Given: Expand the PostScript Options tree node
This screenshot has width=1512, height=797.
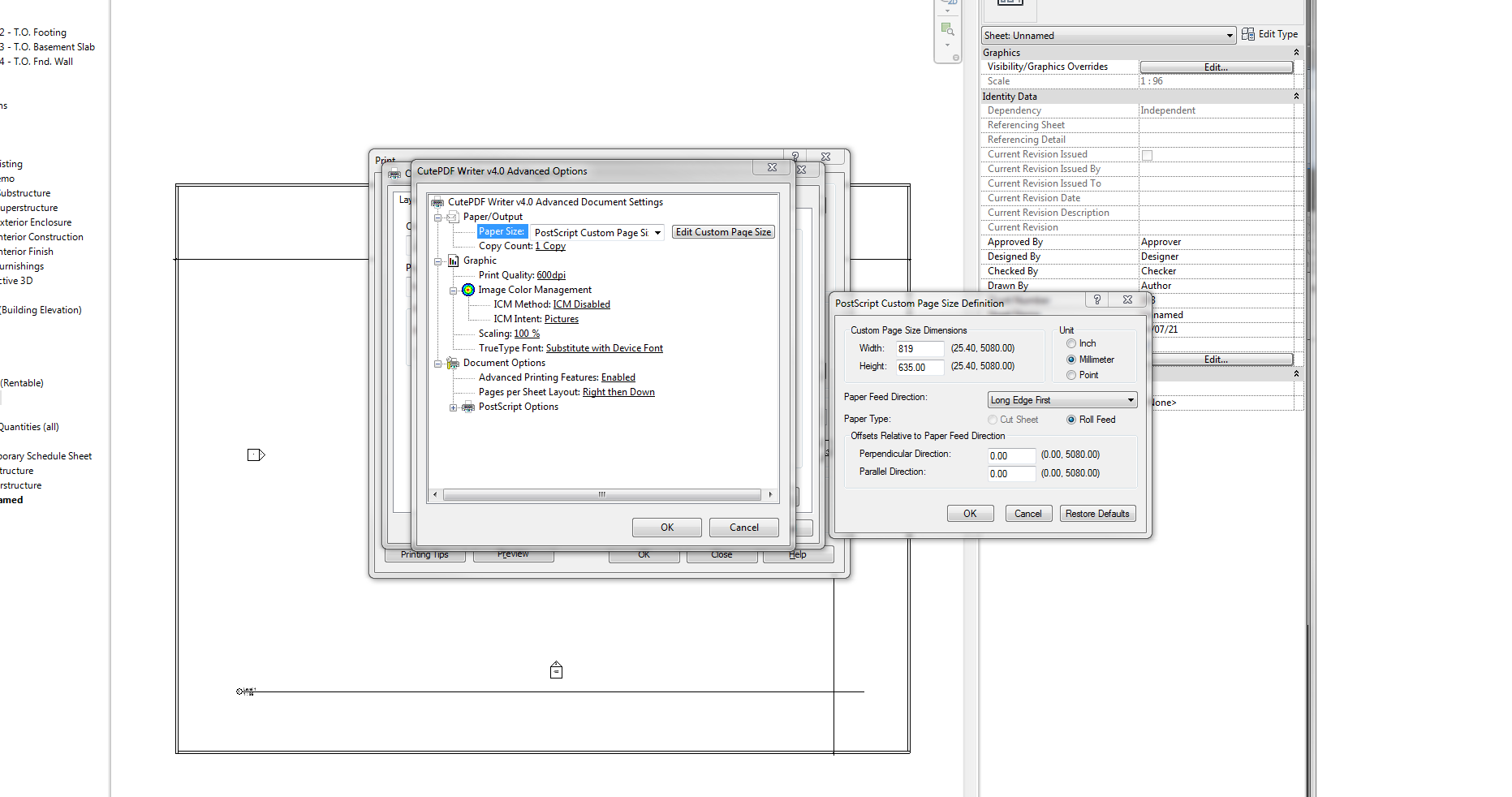Looking at the screenshot, I should [x=453, y=407].
